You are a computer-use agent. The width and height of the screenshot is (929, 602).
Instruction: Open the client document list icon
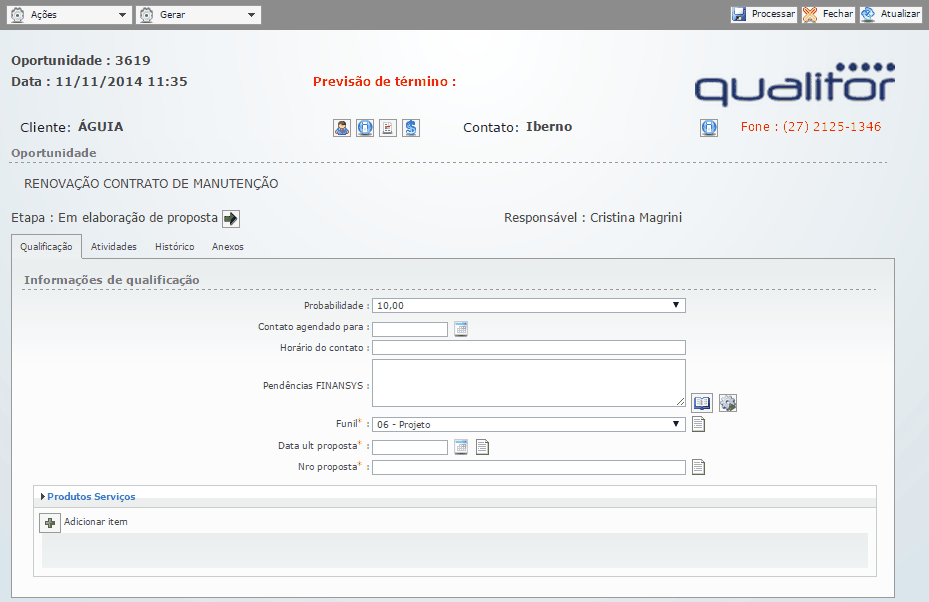[388, 128]
